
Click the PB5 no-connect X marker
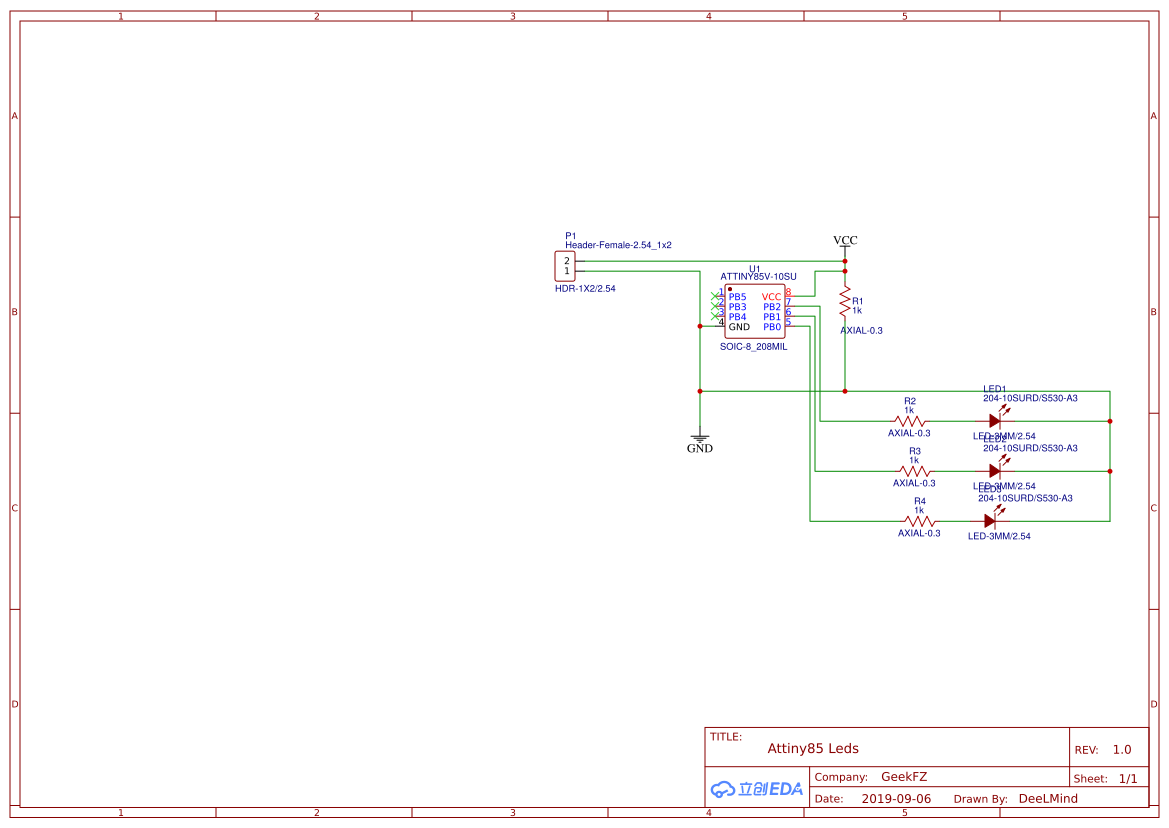click(716, 296)
